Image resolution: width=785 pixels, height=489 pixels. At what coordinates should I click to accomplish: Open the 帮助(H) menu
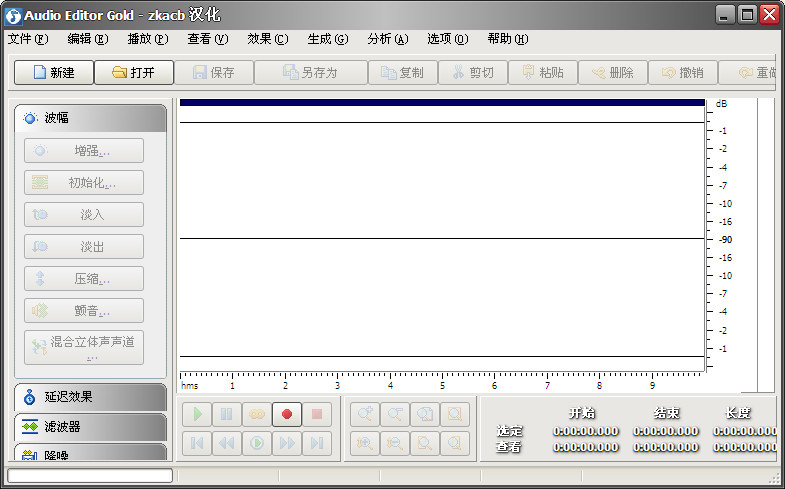pyautogui.click(x=508, y=39)
